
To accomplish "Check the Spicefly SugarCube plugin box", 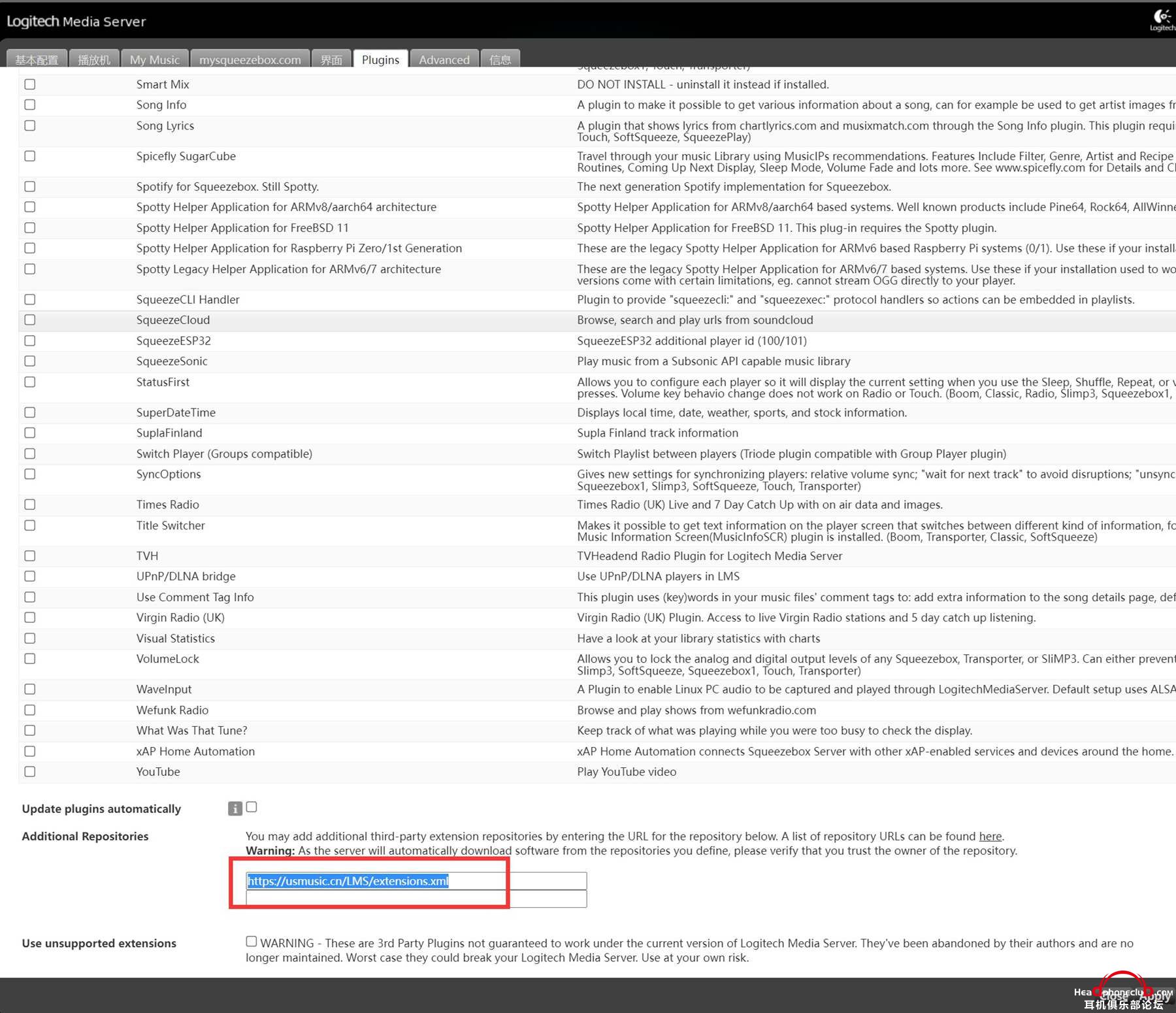I will (30, 156).
